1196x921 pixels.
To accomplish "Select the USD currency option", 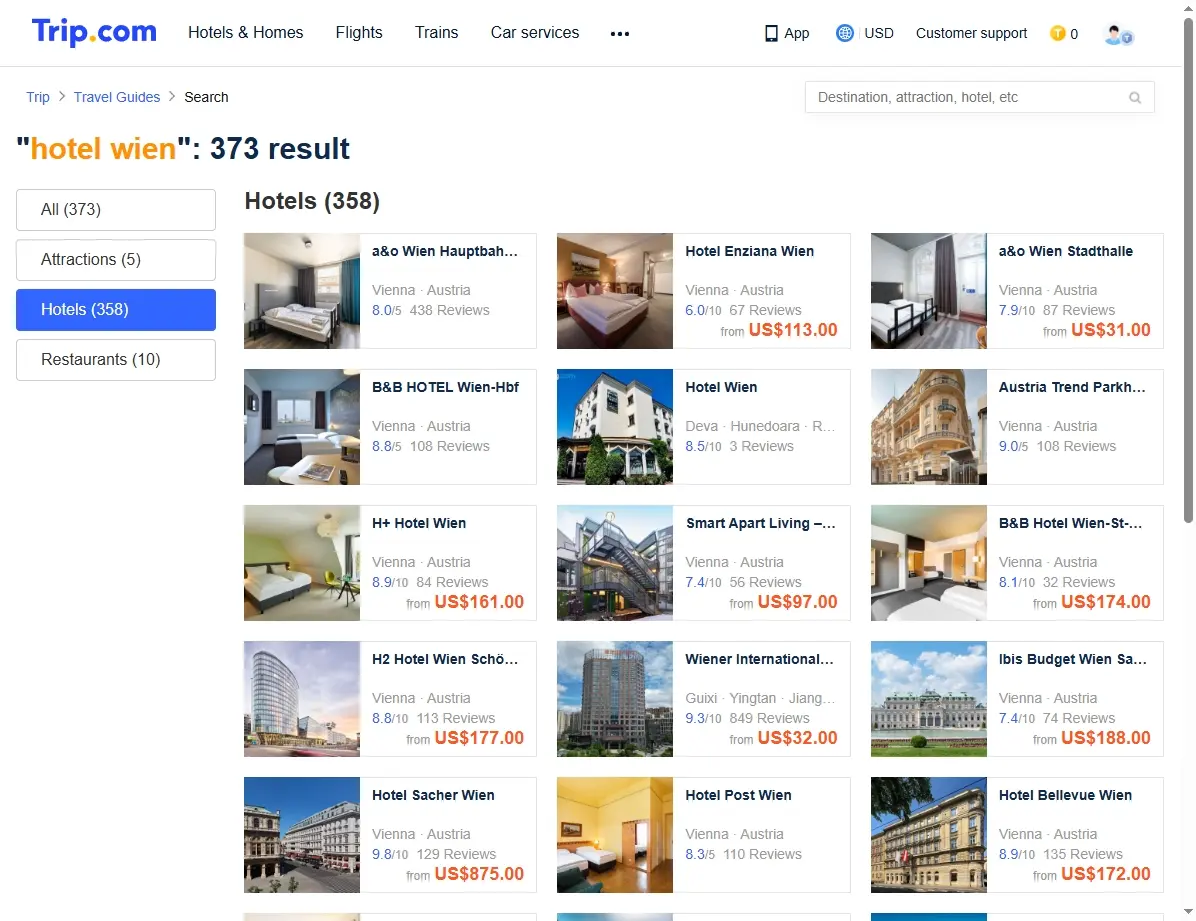I will click(x=879, y=34).
